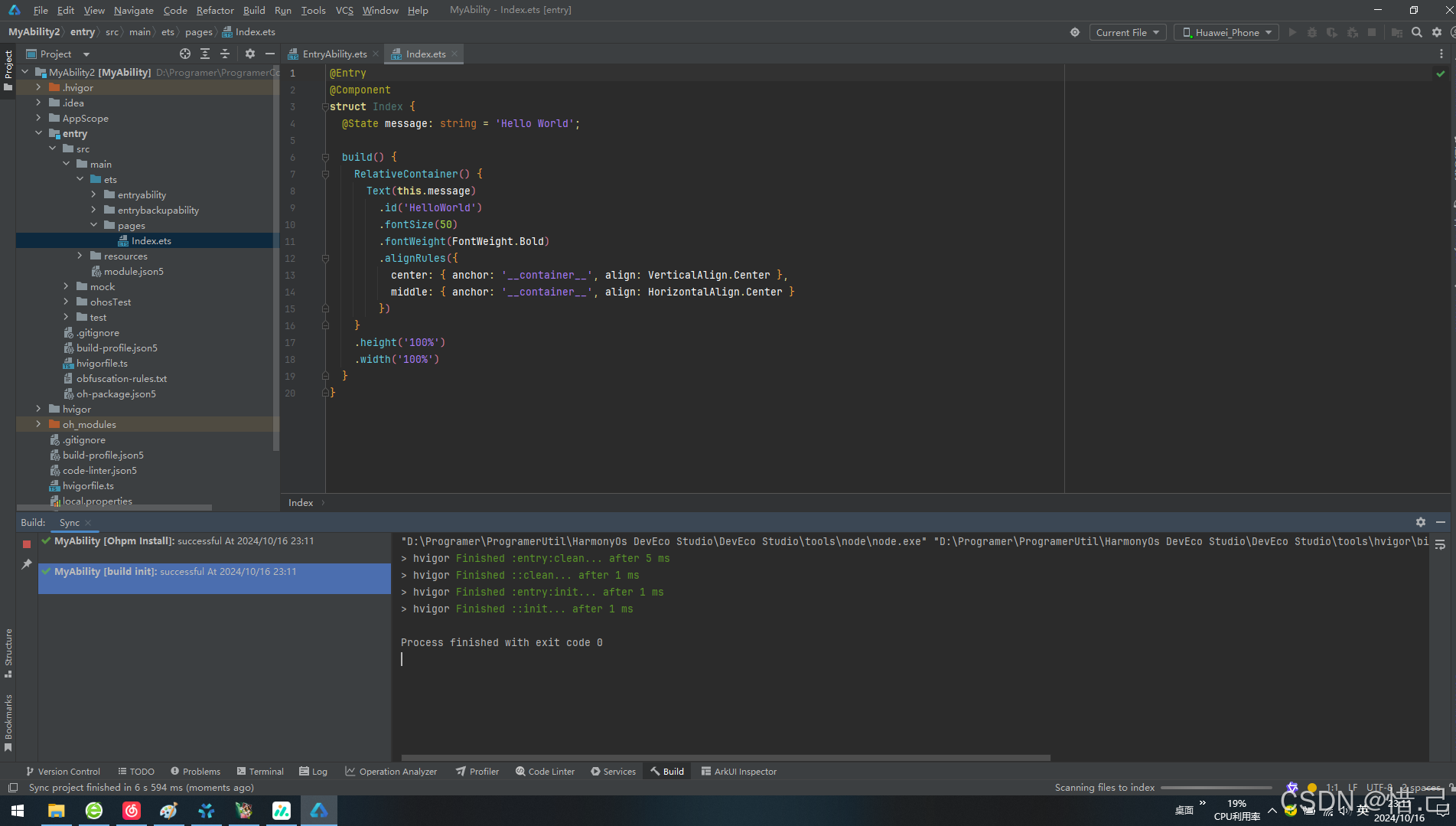Click the Scanning files progress bar
This screenshot has width=1456, height=826.
[x=1216, y=787]
